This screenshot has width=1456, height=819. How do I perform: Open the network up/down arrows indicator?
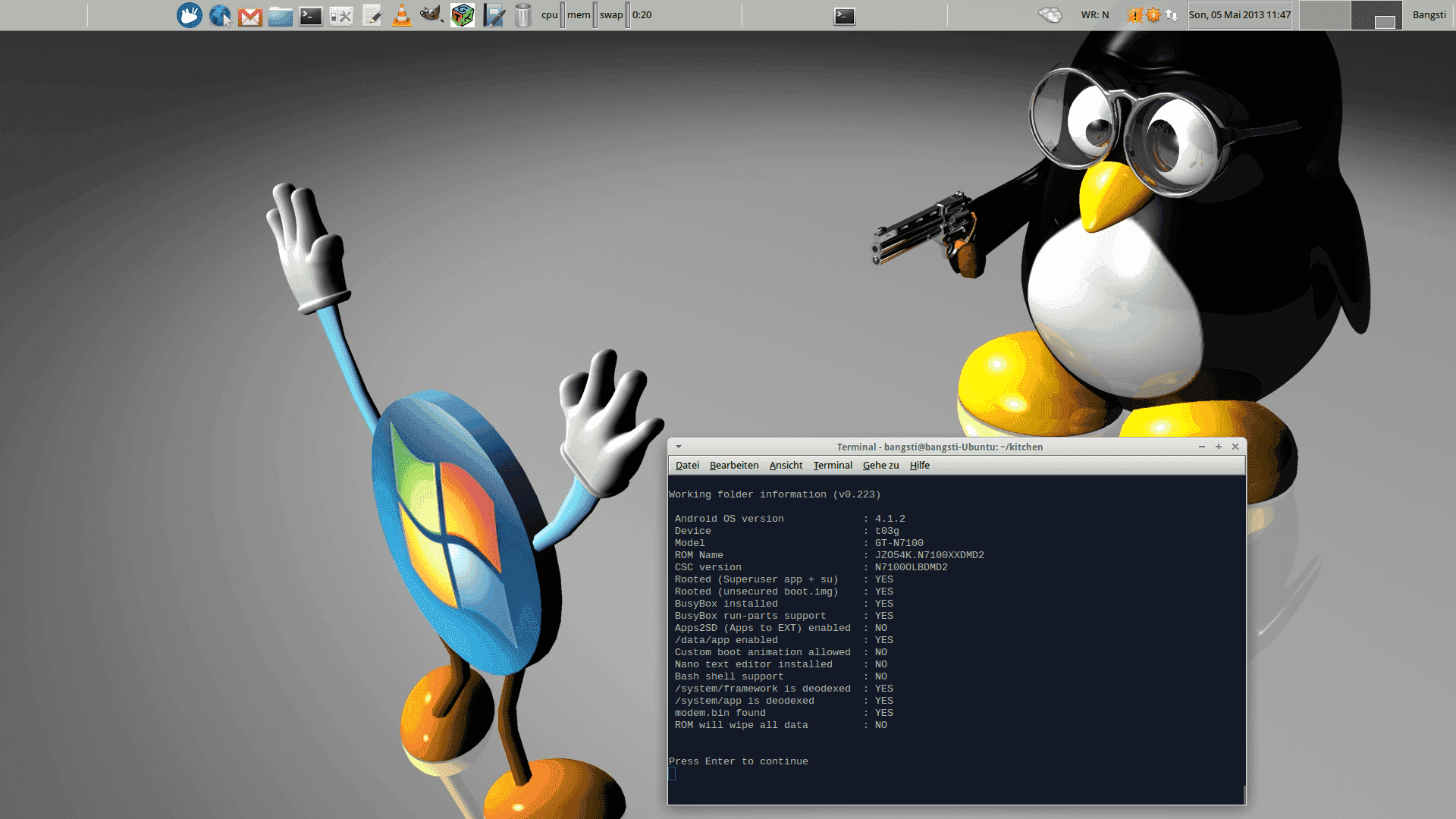pos(1172,15)
